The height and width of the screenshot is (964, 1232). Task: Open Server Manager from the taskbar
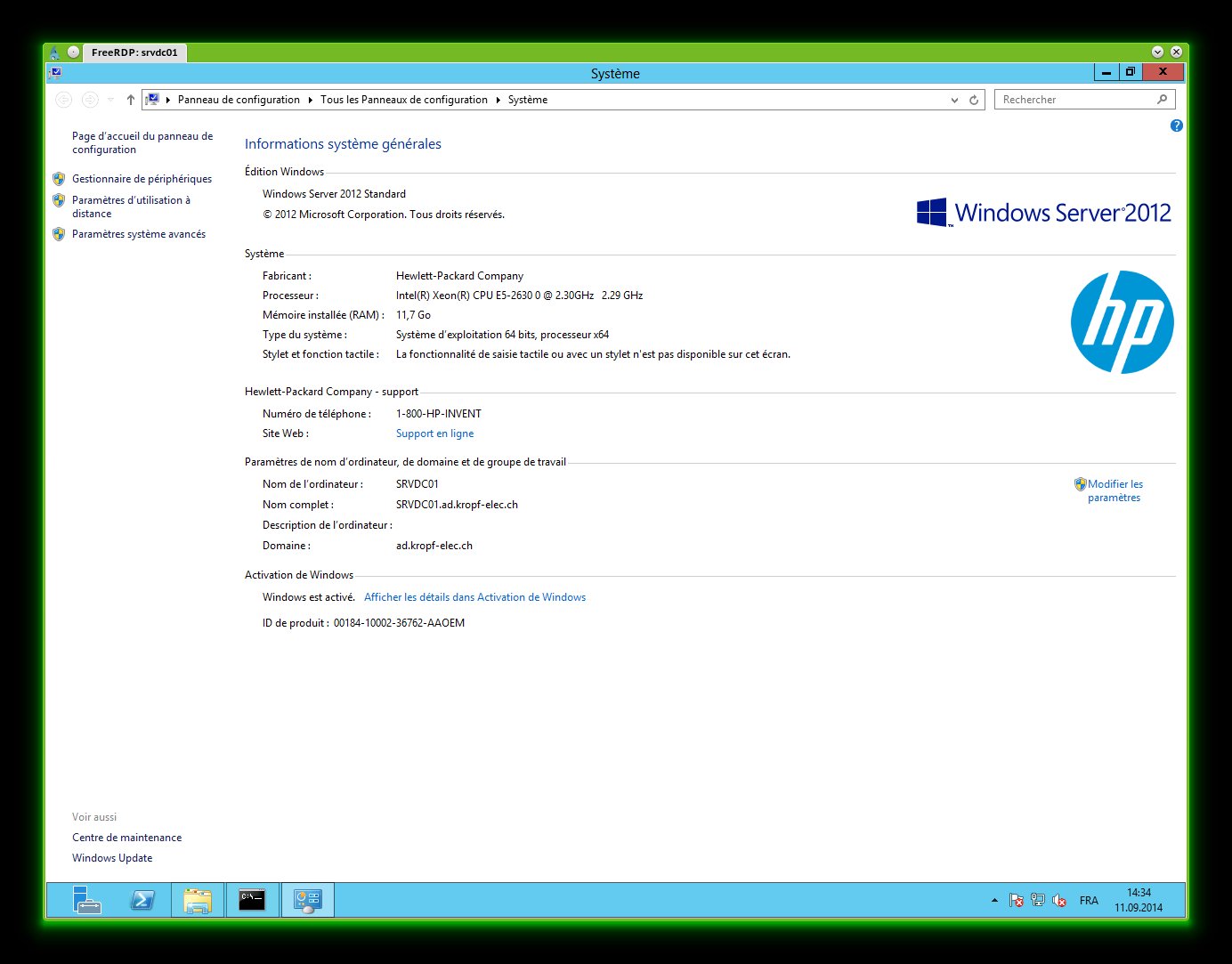(86, 900)
